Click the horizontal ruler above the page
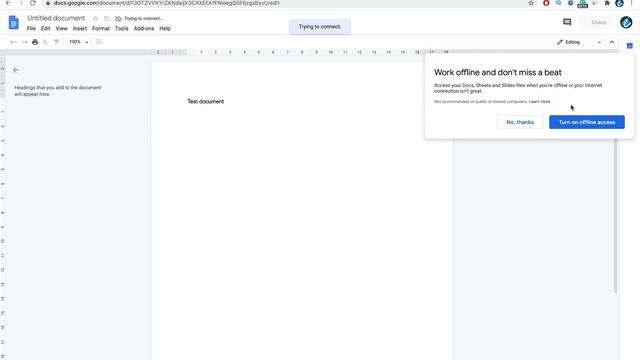The image size is (640, 360). (x=302, y=52)
